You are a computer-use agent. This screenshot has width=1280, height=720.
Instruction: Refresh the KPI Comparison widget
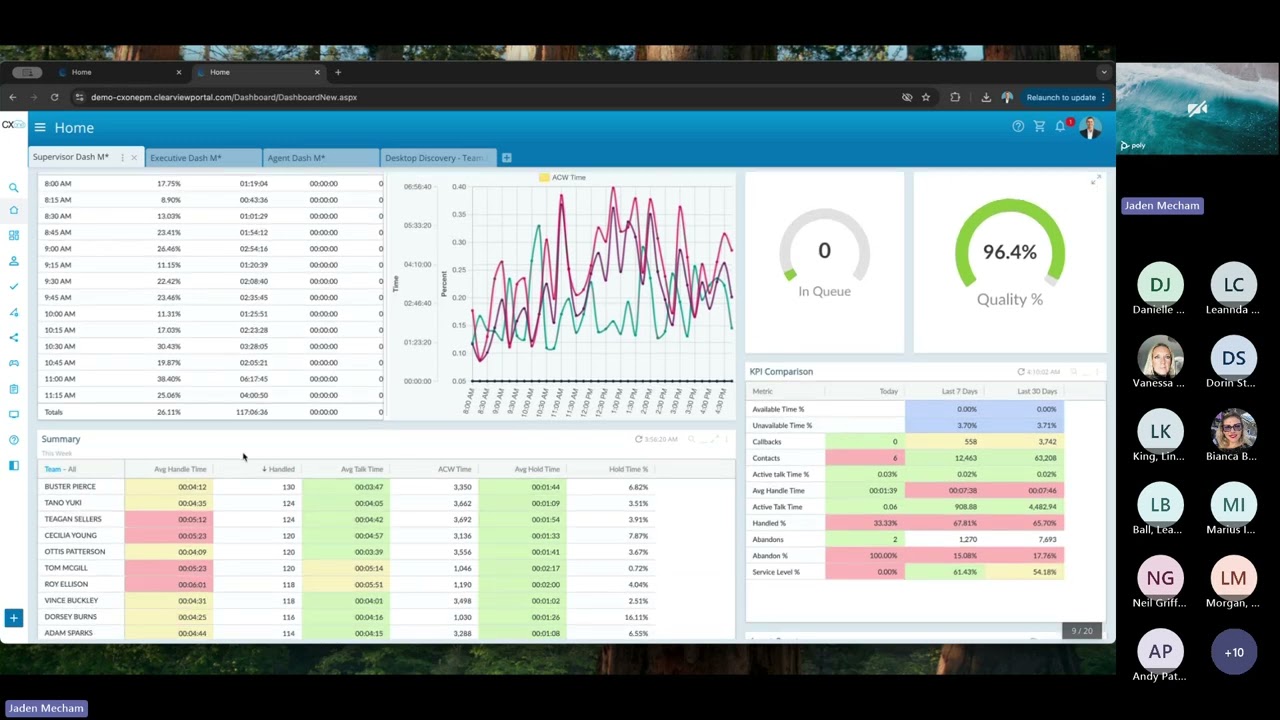coord(1021,372)
